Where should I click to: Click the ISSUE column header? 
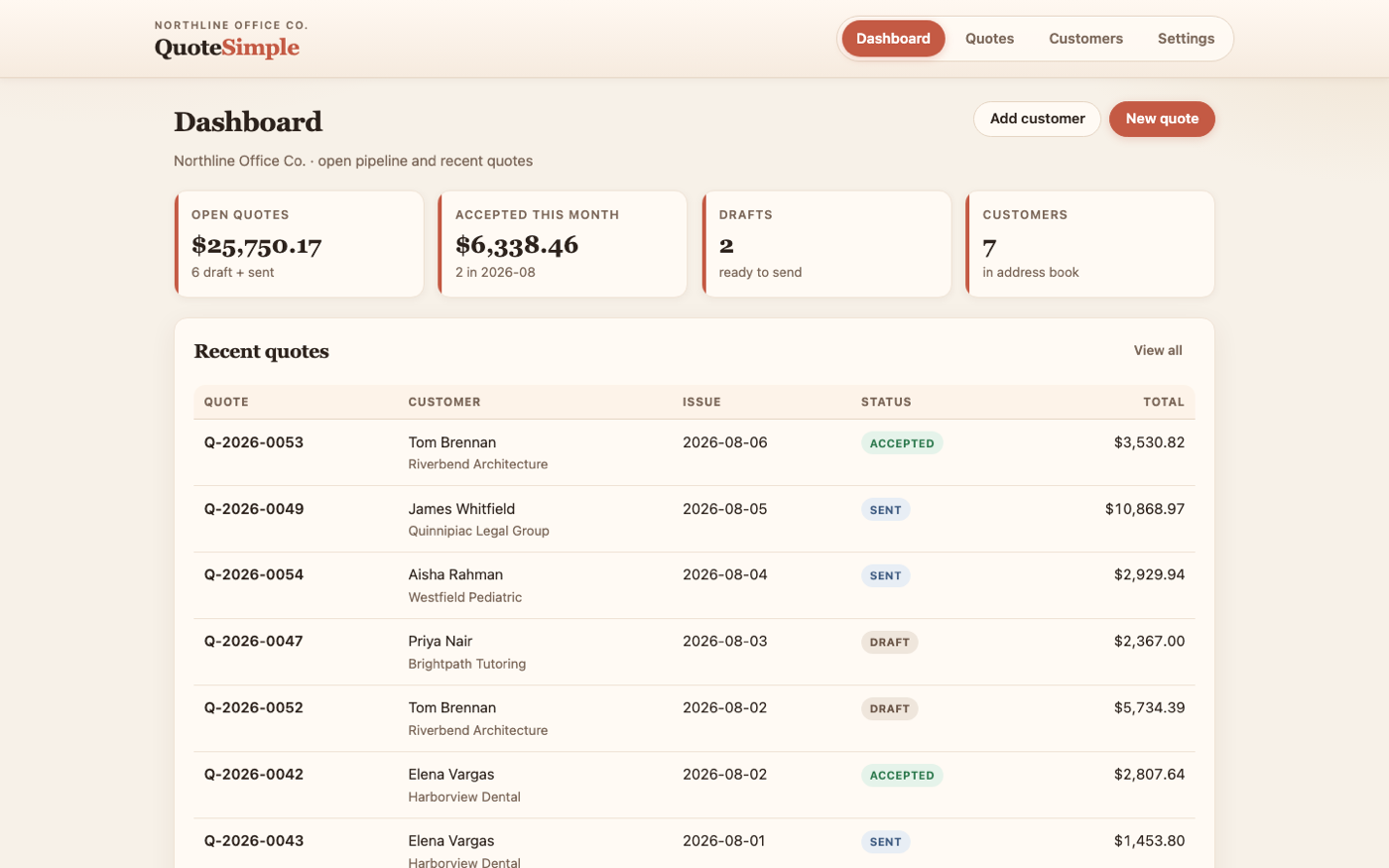[x=701, y=402]
